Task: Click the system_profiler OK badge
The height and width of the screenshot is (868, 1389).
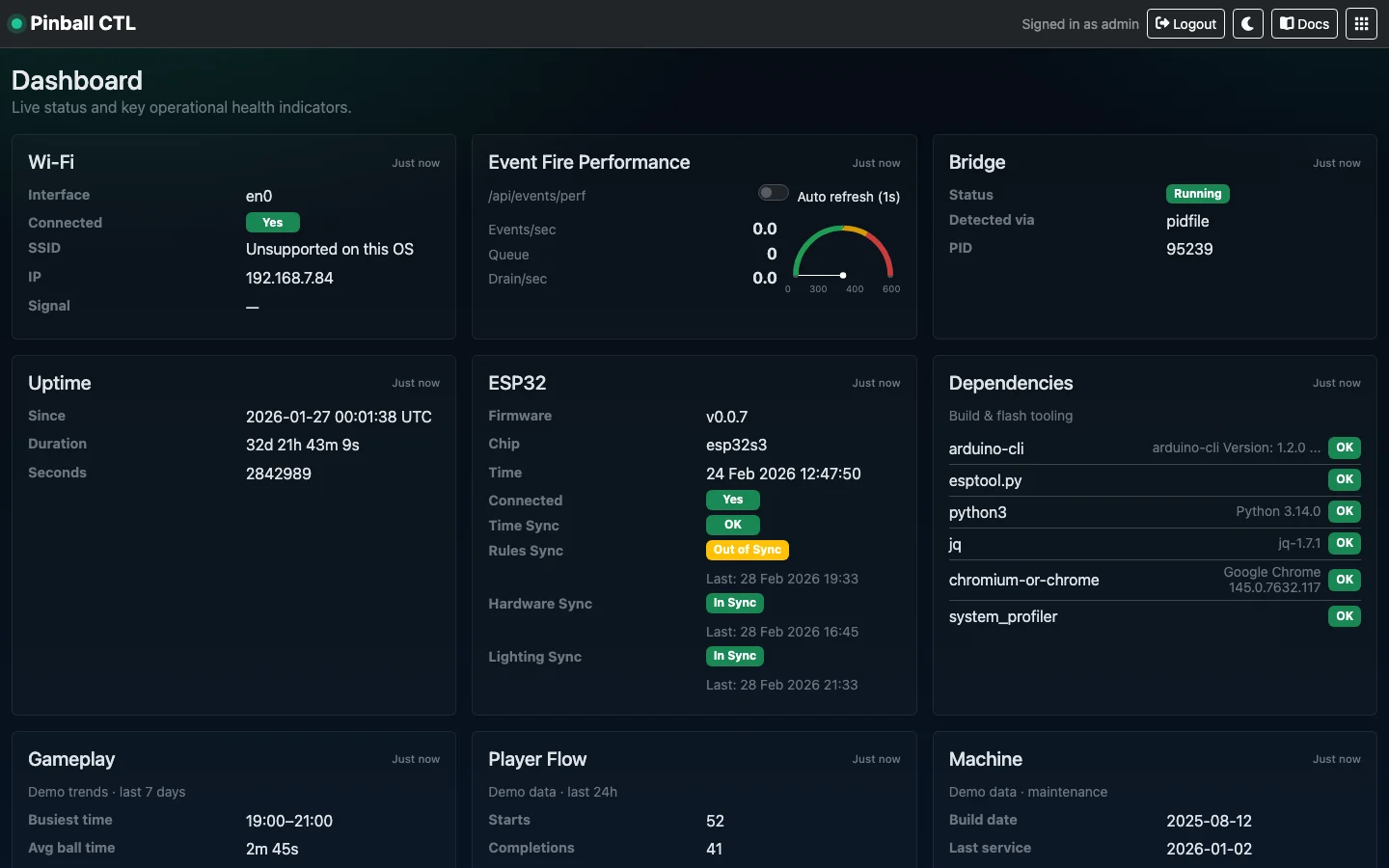Action: click(x=1344, y=616)
